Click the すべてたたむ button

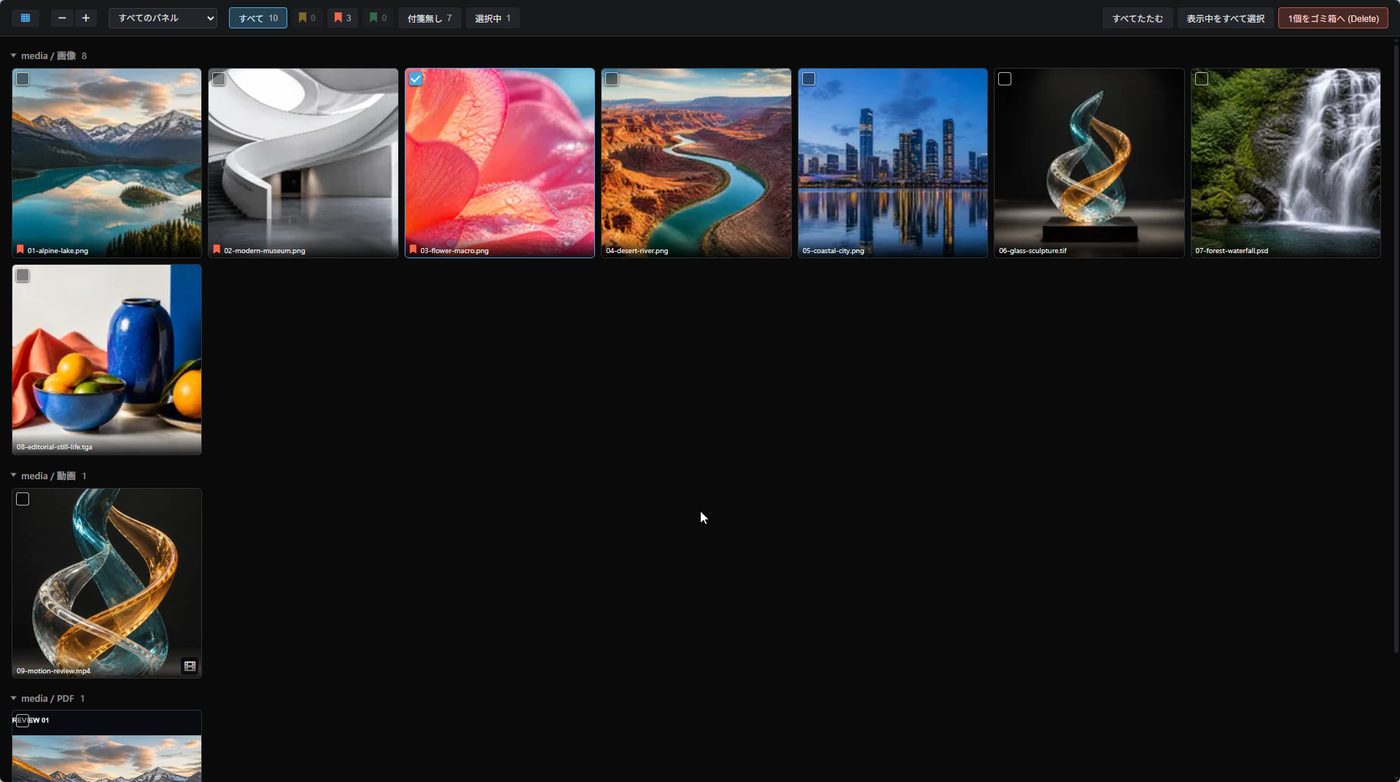[1138, 18]
